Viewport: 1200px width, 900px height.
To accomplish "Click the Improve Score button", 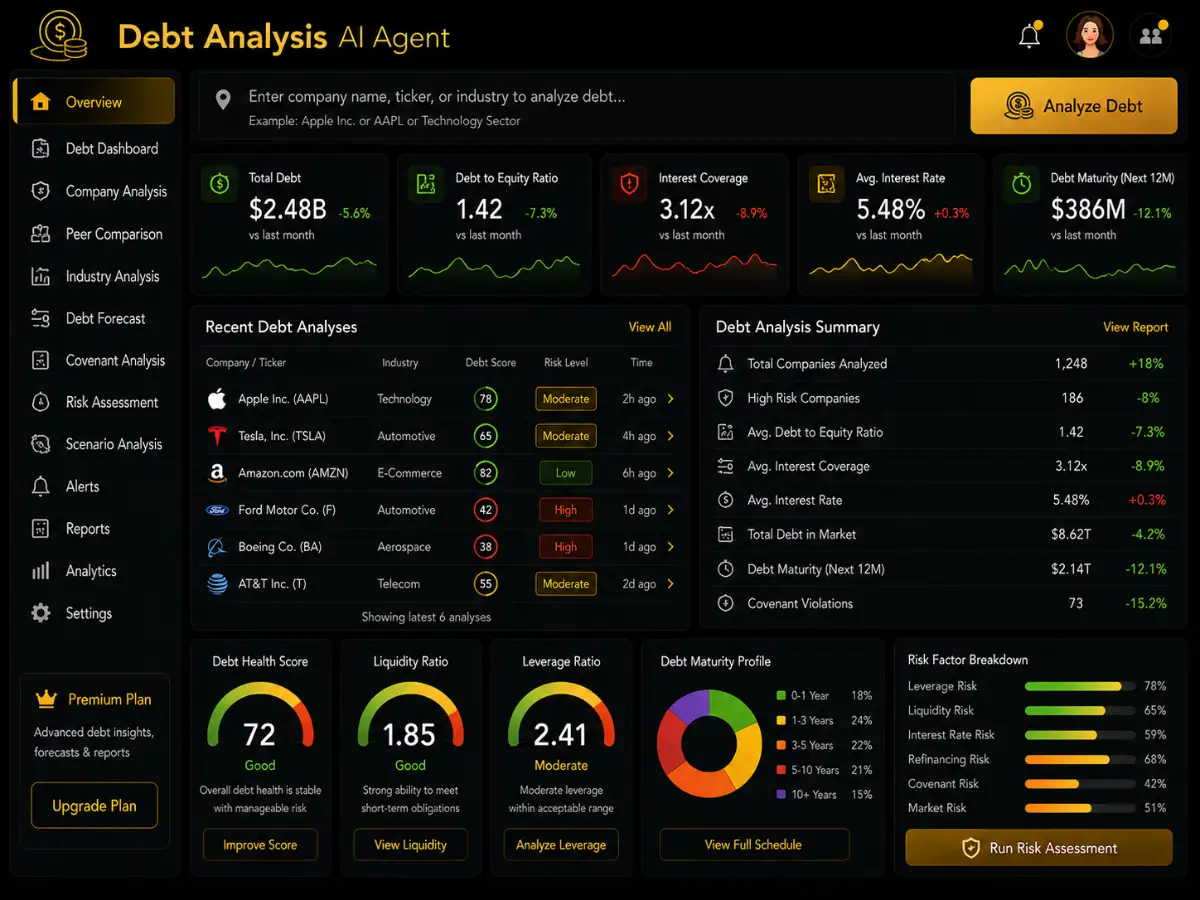I will pos(260,845).
